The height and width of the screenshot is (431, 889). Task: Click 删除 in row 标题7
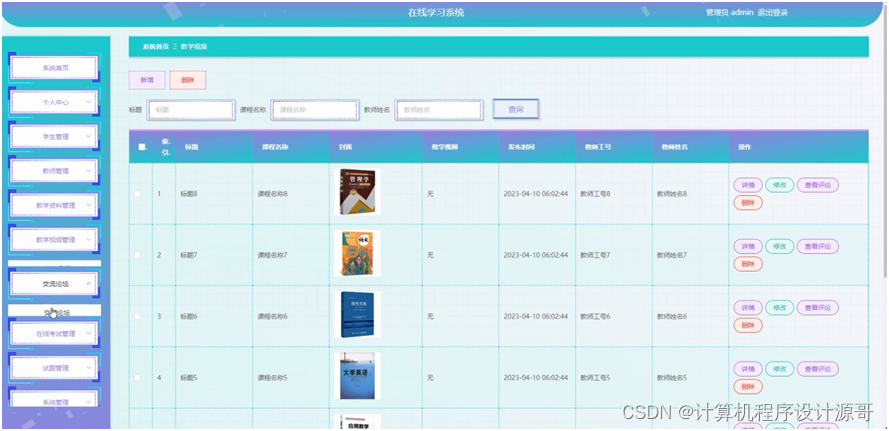point(748,264)
